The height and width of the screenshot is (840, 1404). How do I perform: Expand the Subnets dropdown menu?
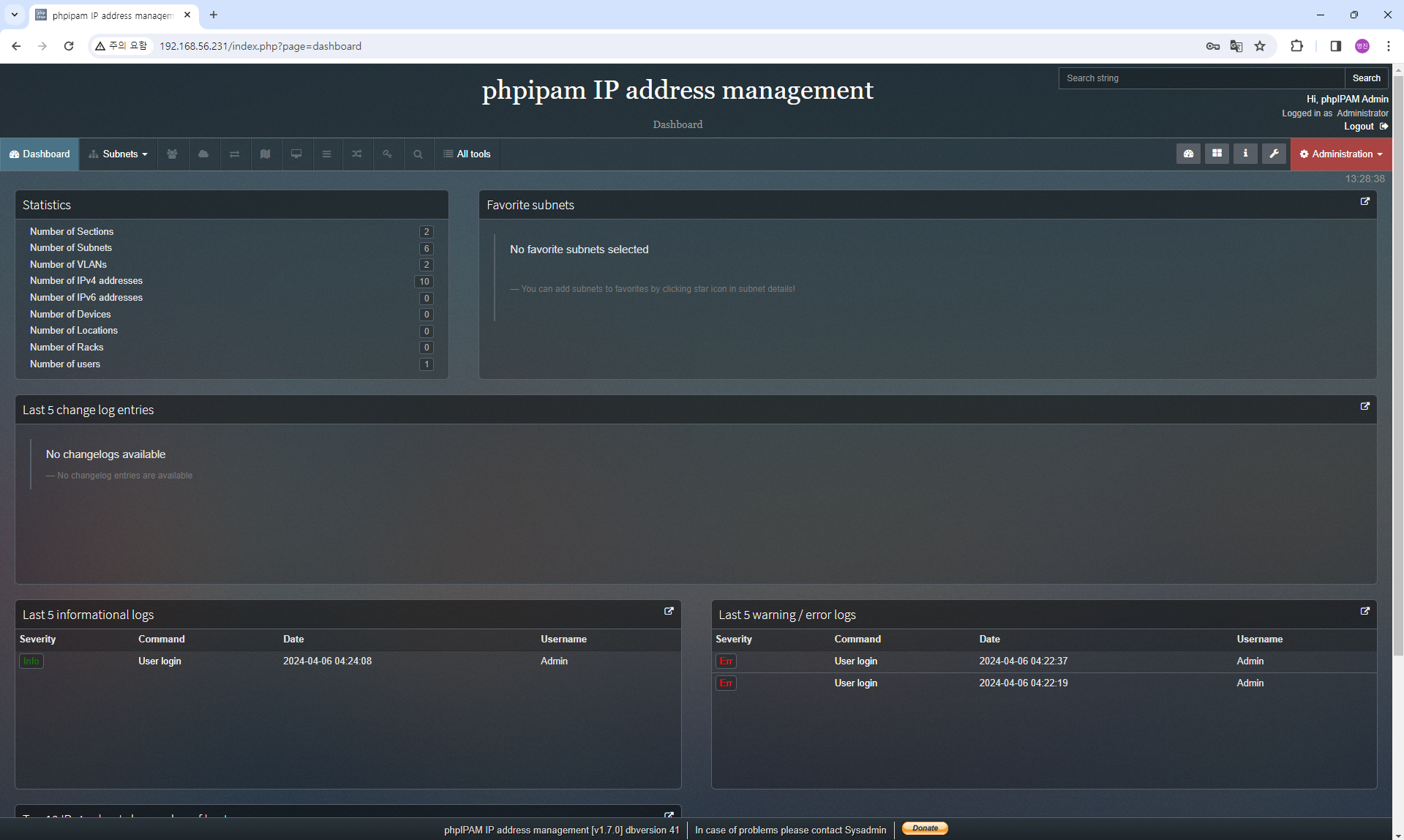(119, 154)
